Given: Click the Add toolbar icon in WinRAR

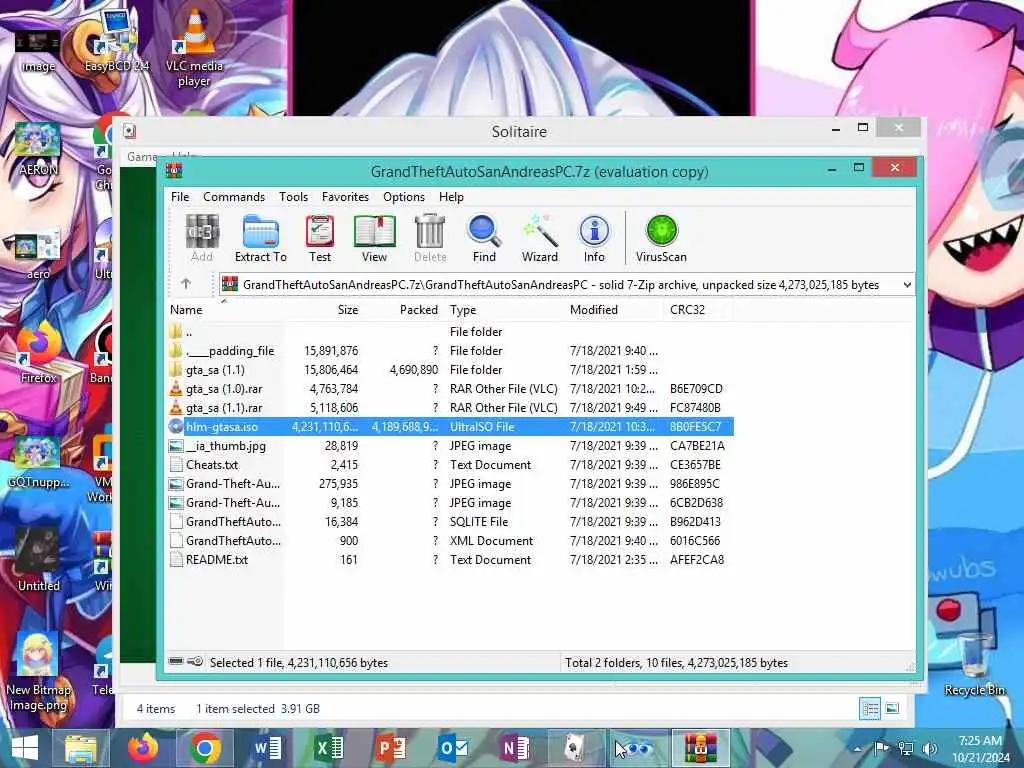Looking at the screenshot, I should [x=202, y=238].
